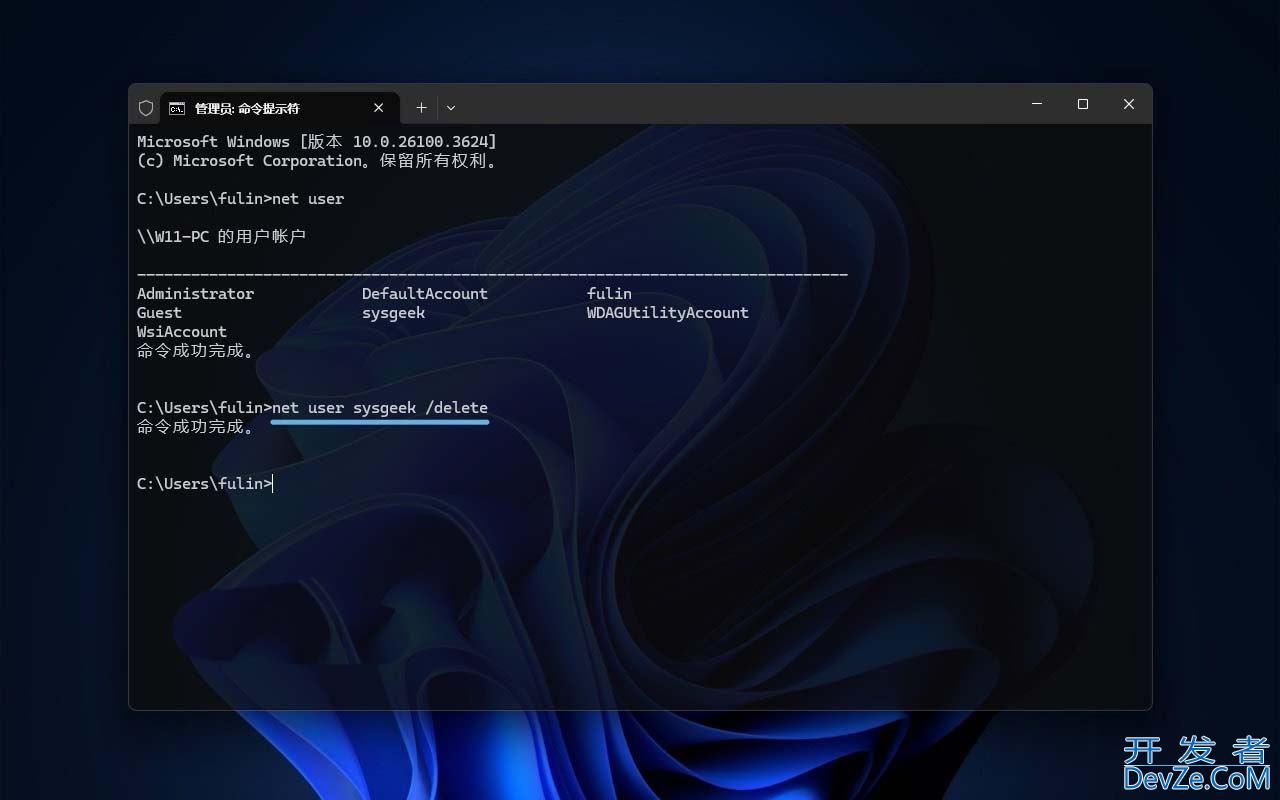This screenshot has height=800, width=1280.
Task: Close the Command Prompt tab
Action: [379, 107]
